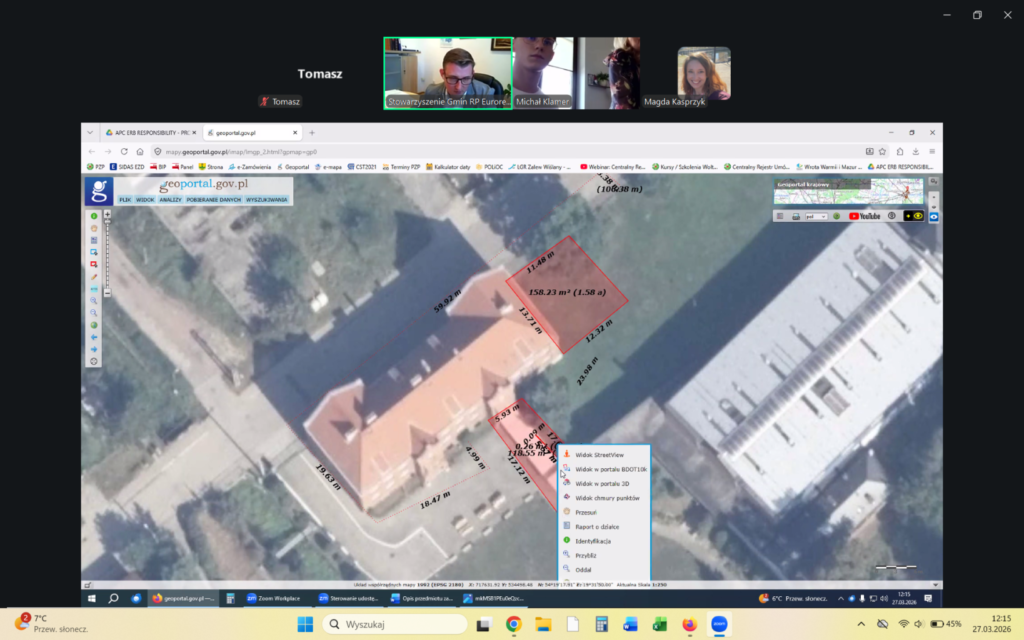This screenshot has width=1024, height=640.
Task: Click the zoom out minus button on map
Action: [107, 292]
